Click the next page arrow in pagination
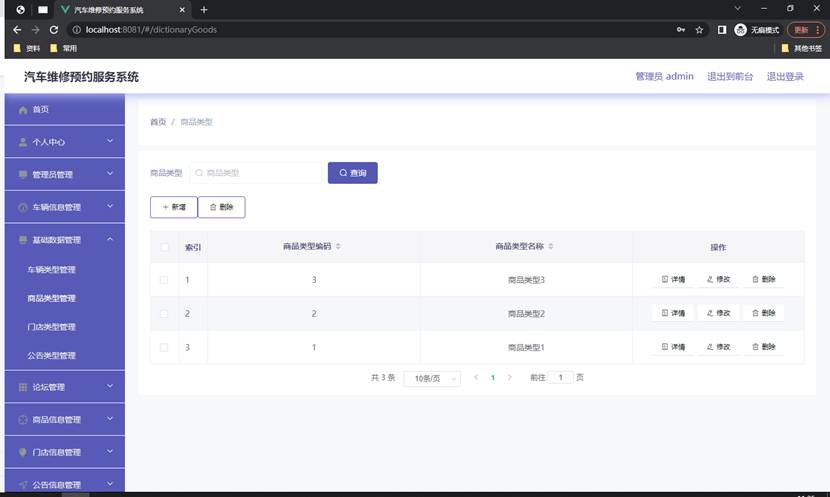Viewport: 830px width, 497px height. [x=509, y=377]
